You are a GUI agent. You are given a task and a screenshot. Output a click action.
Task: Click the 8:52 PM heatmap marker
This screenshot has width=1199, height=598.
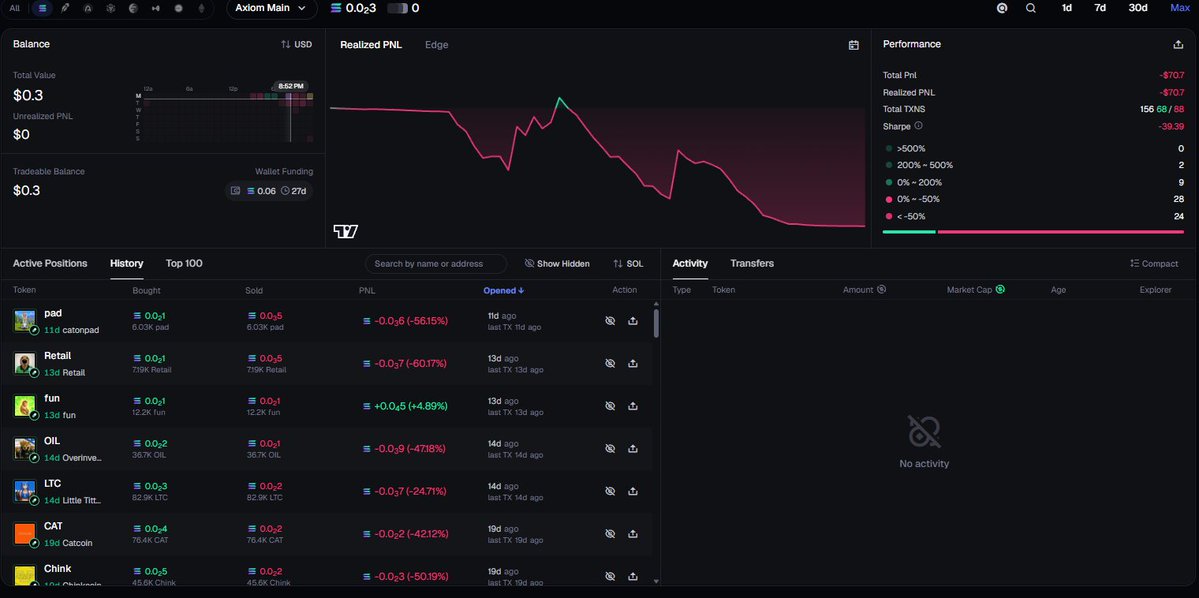pyautogui.click(x=291, y=86)
